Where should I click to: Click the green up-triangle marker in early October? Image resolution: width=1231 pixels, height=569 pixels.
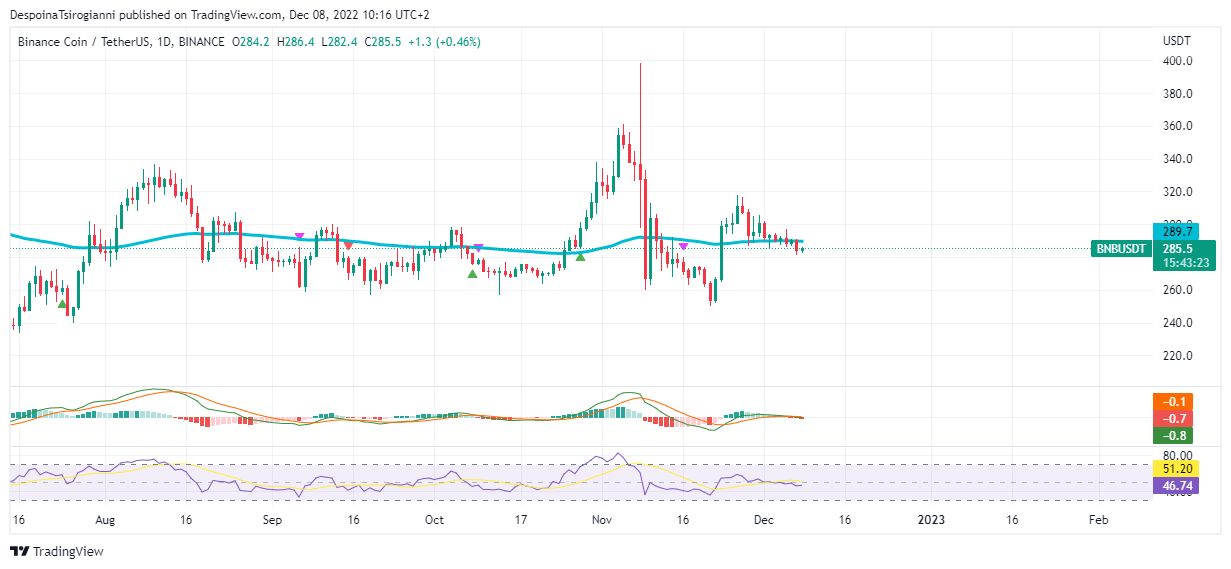click(472, 273)
